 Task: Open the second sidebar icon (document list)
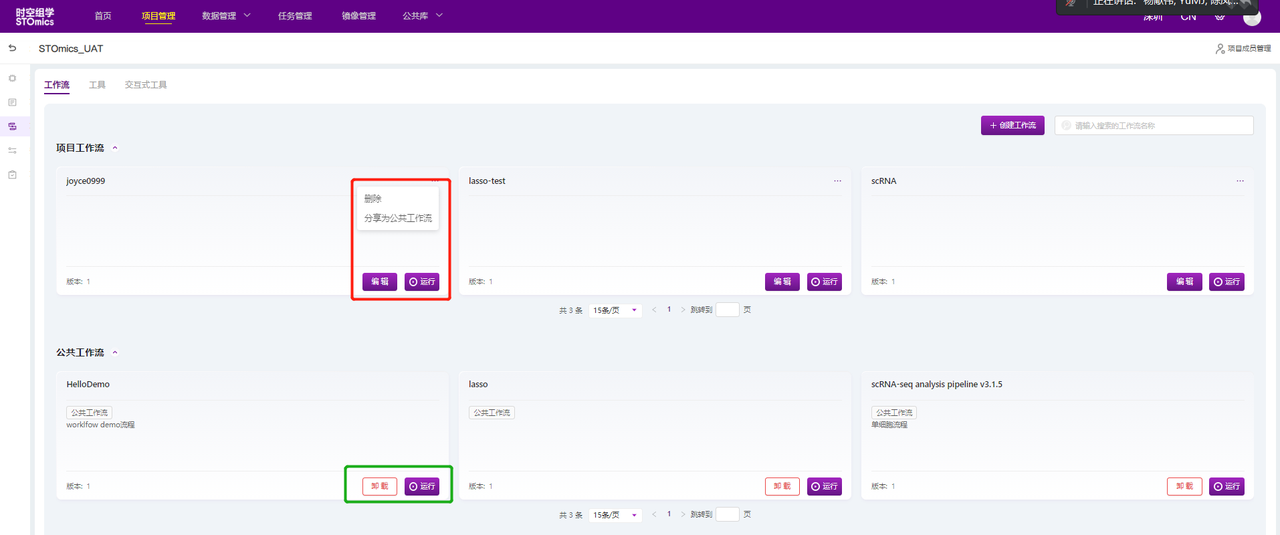pyautogui.click(x=12, y=102)
